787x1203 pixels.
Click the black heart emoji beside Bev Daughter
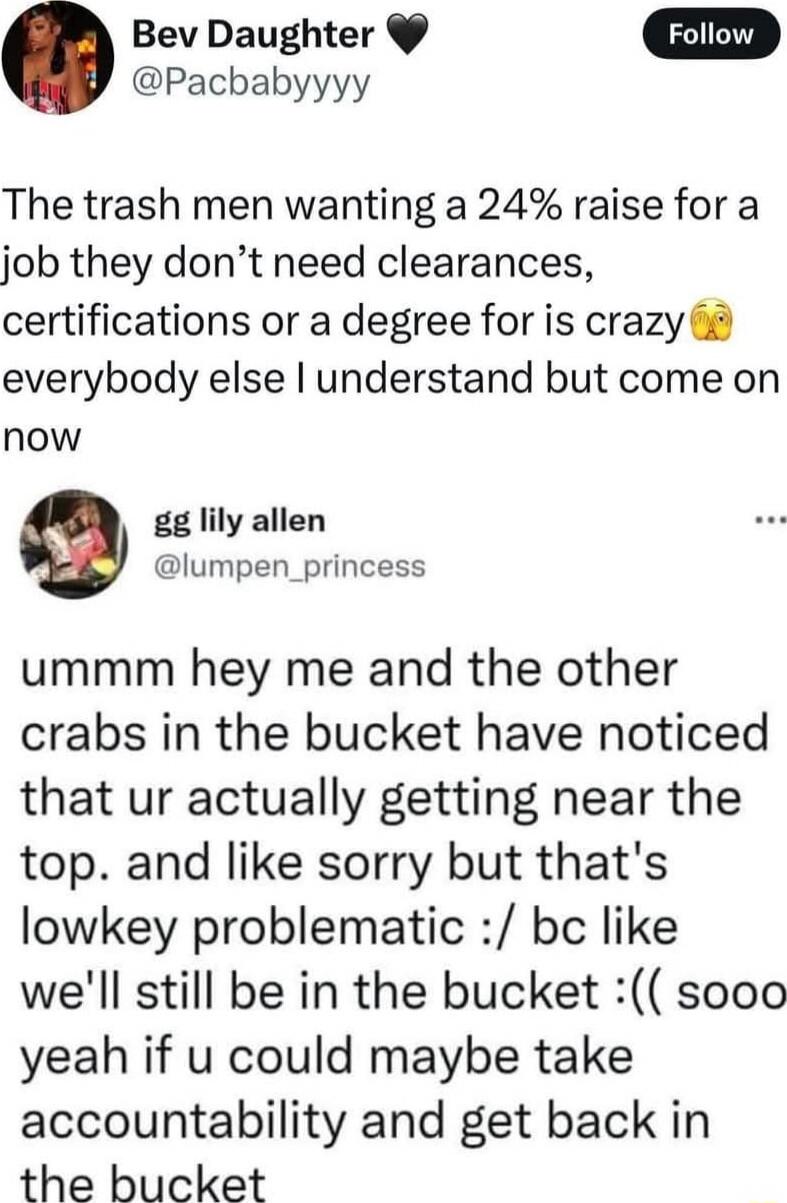tap(405, 38)
